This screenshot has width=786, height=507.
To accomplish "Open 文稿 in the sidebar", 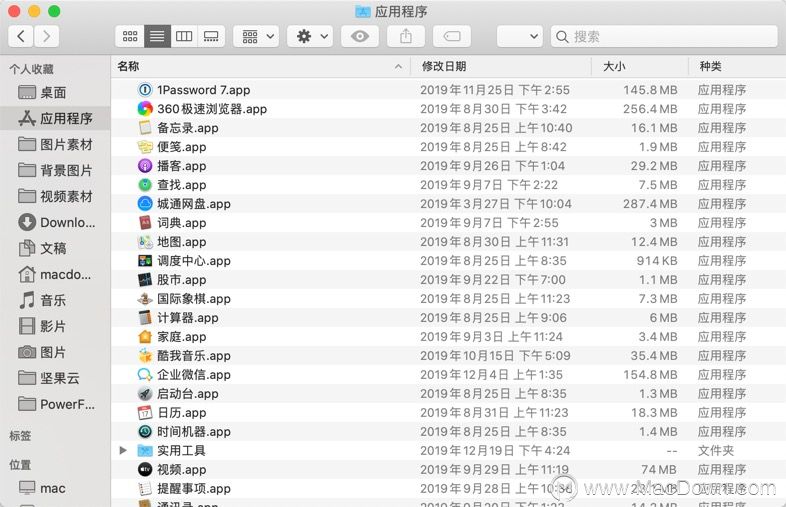I will (55, 248).
